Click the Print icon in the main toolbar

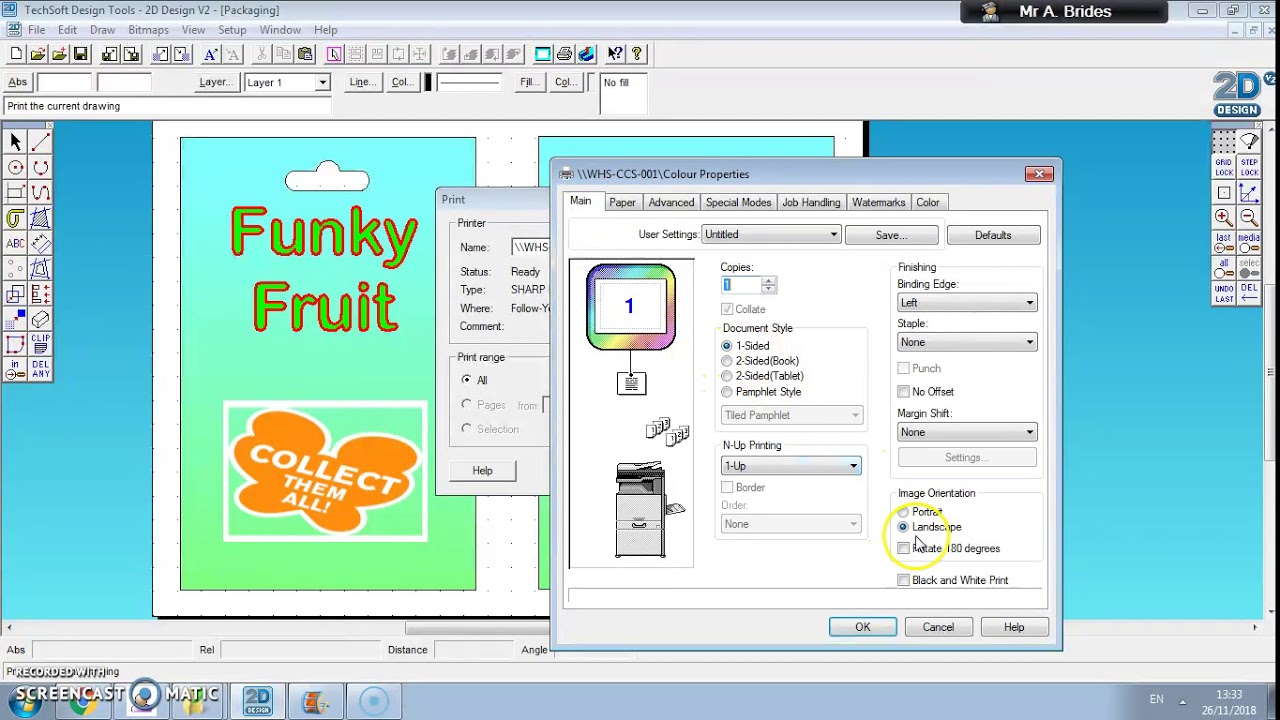pyautogui.click(x=564, y=54)
